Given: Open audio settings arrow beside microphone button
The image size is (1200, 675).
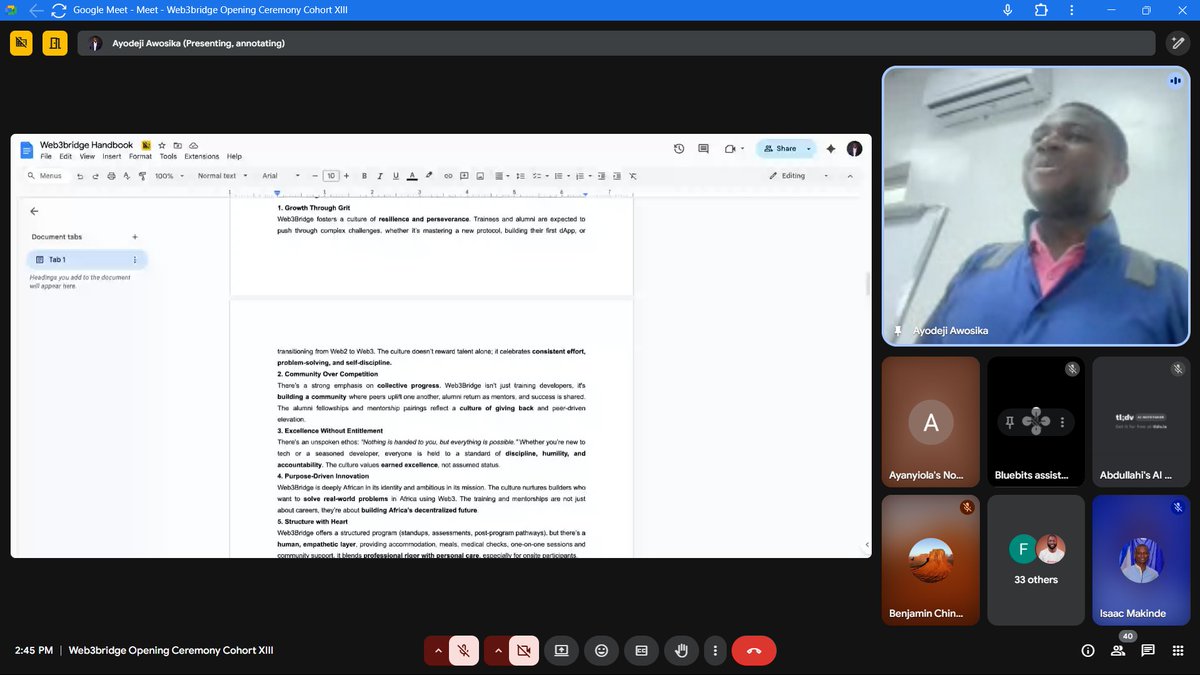Looking at the screenshot, I should tap(436, 650).
